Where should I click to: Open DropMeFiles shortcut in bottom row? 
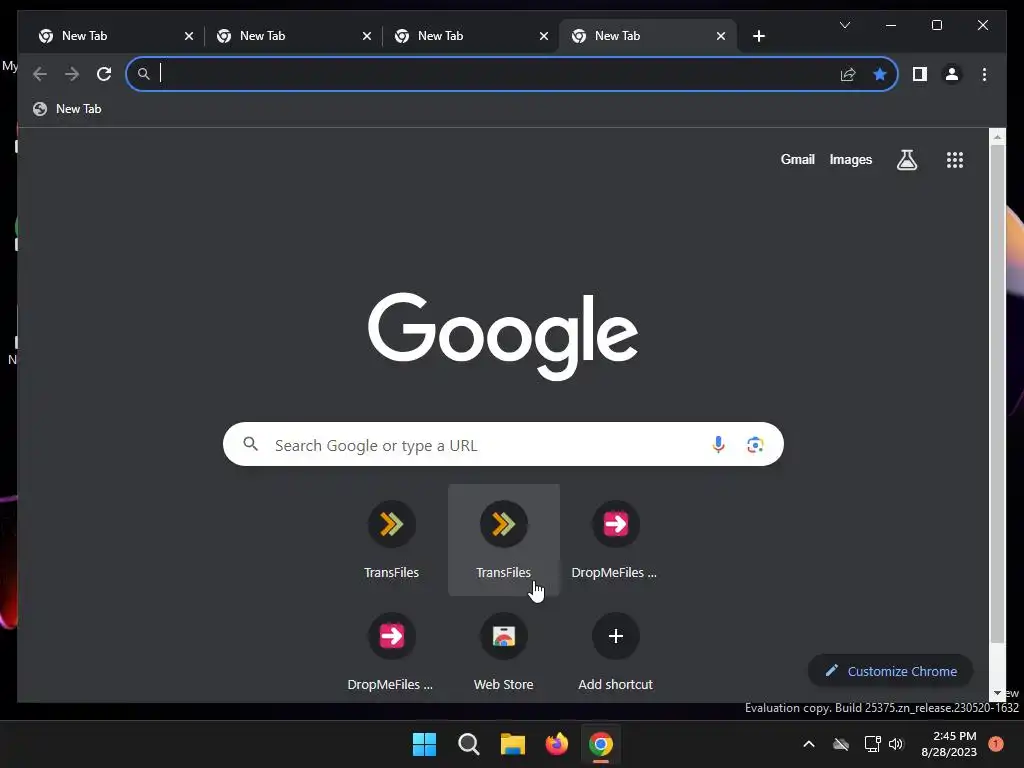coord(391,652)
